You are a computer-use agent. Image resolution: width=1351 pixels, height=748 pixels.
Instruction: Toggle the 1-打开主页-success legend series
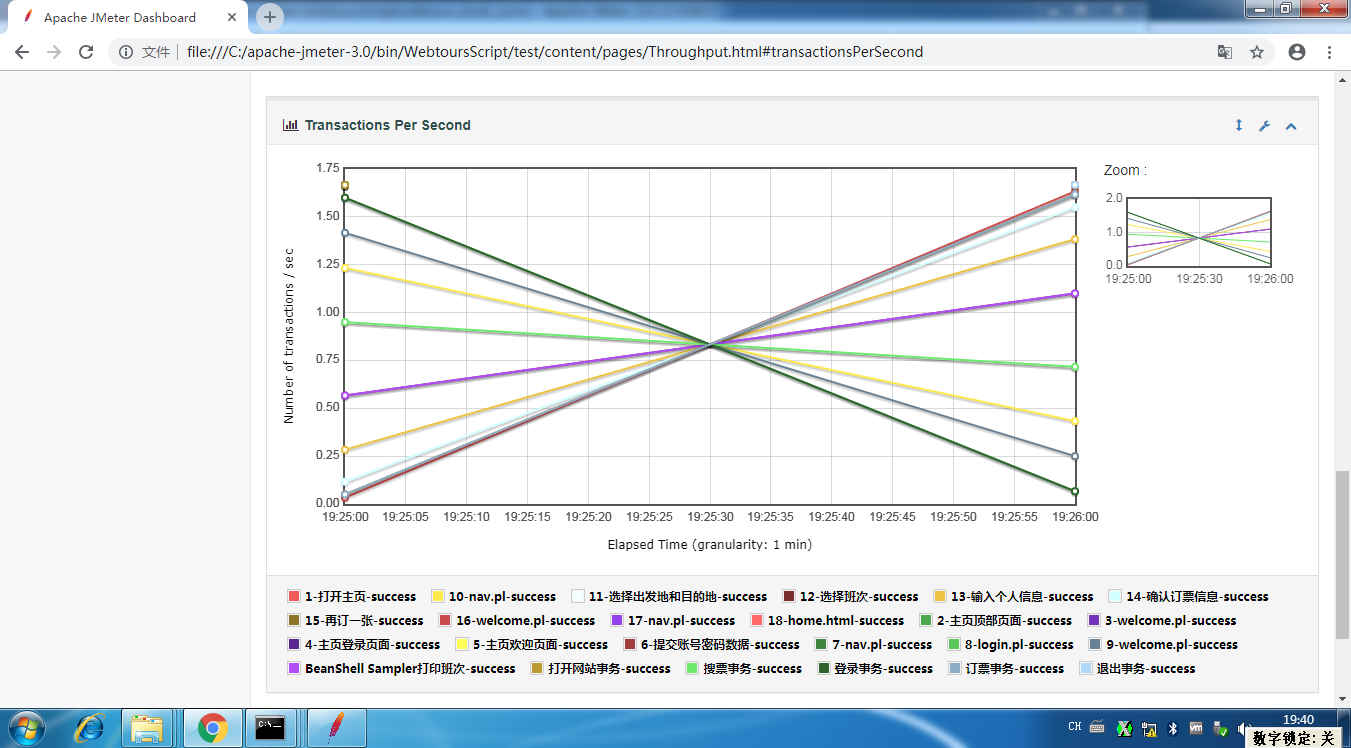coord(351,596)
